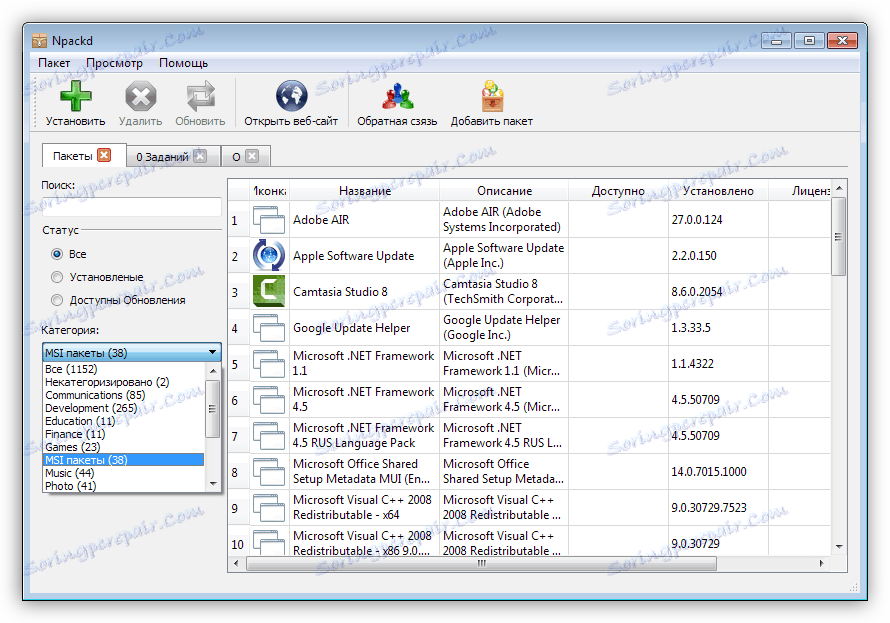Close the Пакеты tab with red X
890x623 pixels.
click(104, 155)
